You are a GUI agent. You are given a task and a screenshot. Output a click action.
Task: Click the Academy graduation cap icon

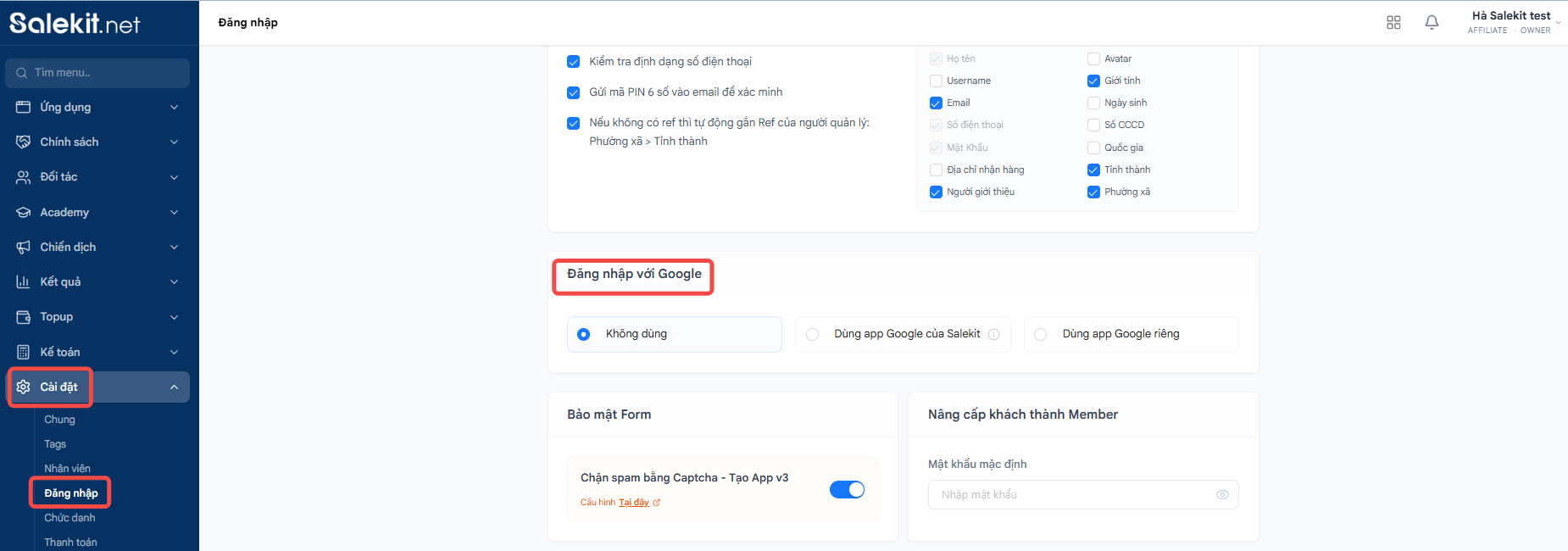coord(23,212)
